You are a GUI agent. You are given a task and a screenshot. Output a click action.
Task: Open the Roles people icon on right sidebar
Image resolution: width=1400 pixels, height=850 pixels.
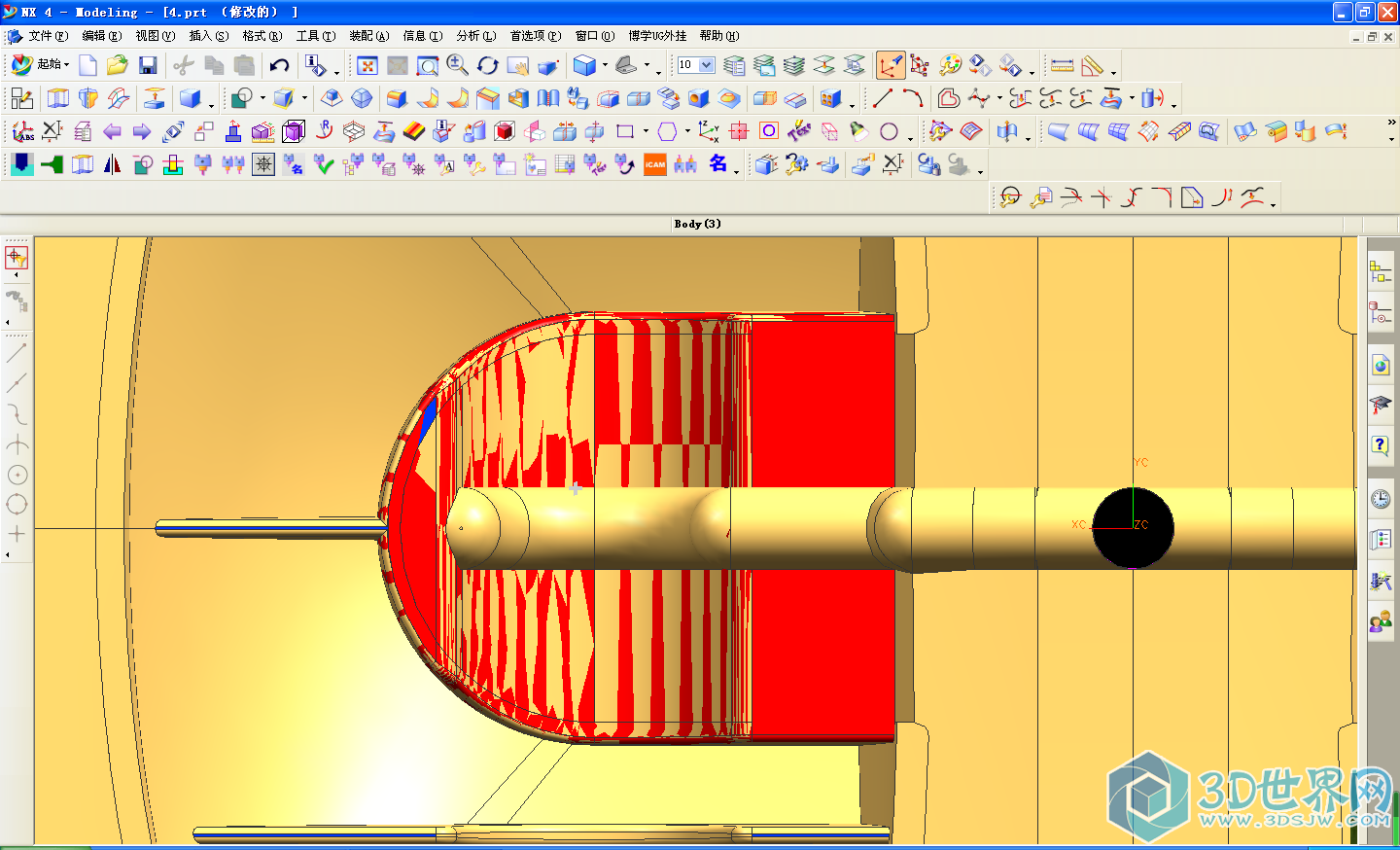point(1381,621)
